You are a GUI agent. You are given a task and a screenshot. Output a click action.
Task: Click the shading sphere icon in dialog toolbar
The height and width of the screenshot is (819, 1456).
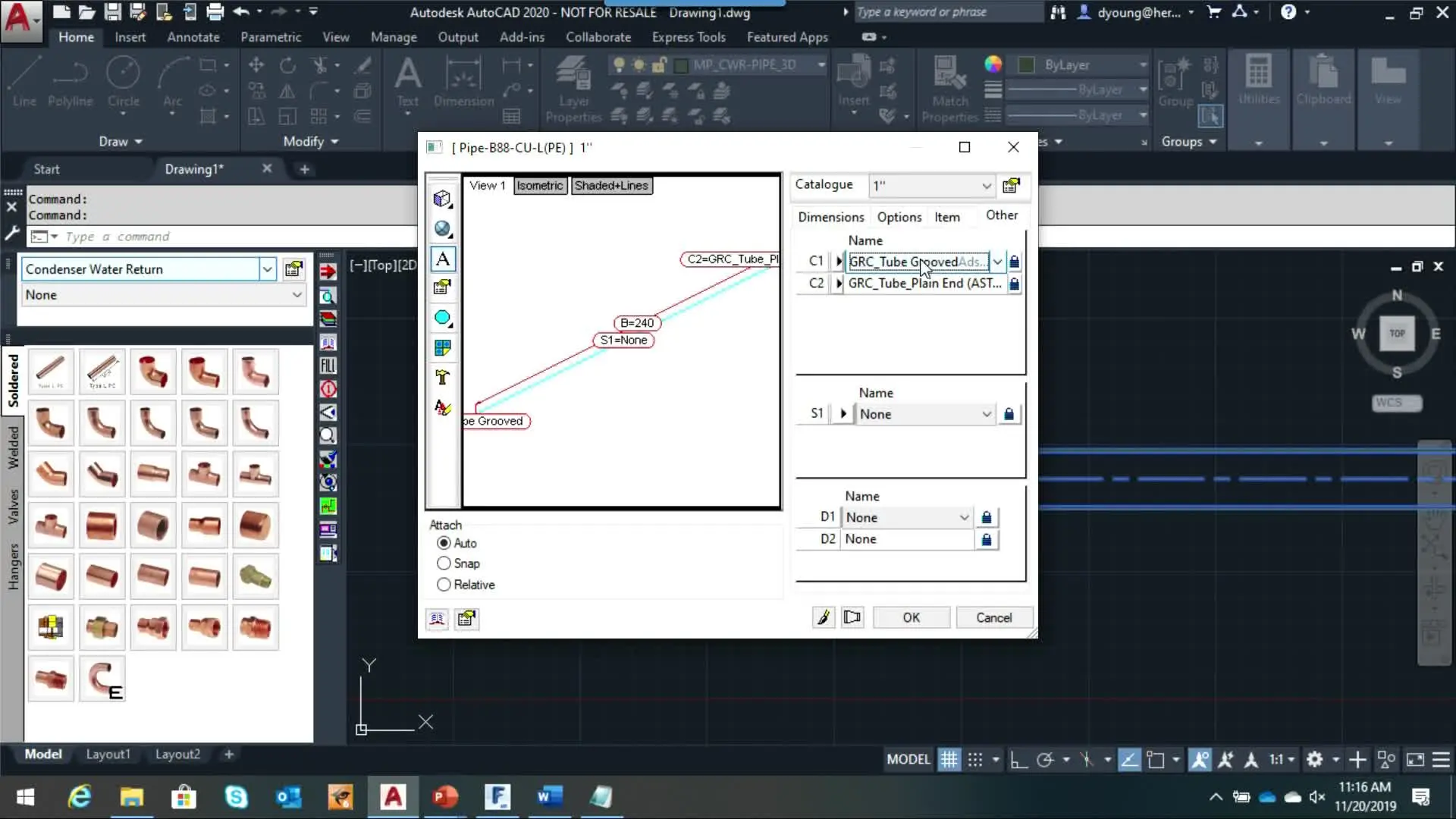(442, 228)
